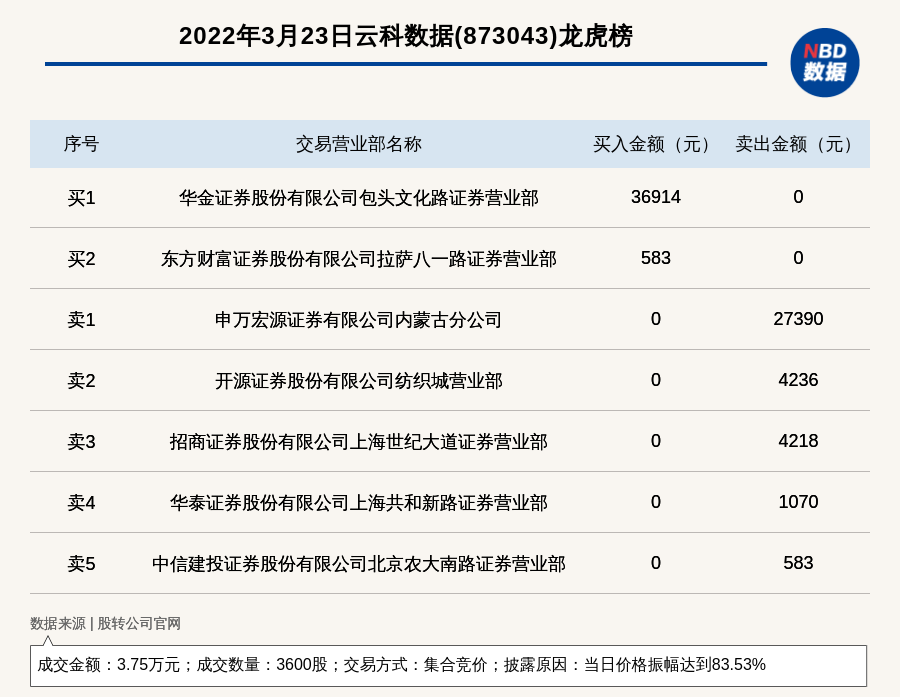
Task: Click 申万宏源证券内蒙古分公司 name
Action: (x=358, y=320)
